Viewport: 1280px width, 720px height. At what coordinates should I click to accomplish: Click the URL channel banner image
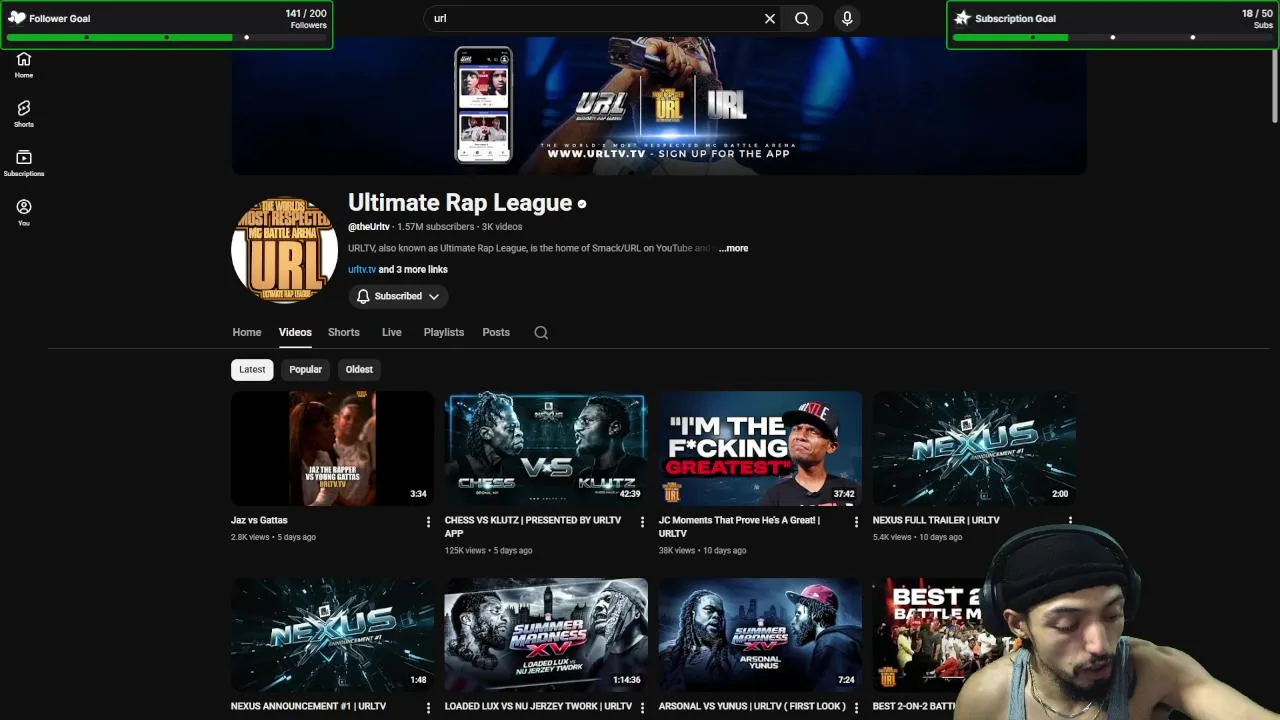pos(659,106)
